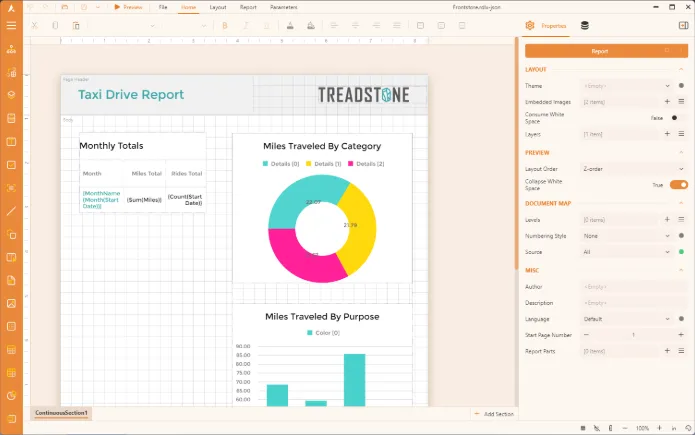
Task: Open the Source dropdown set to All
Action: pos(627,252)
